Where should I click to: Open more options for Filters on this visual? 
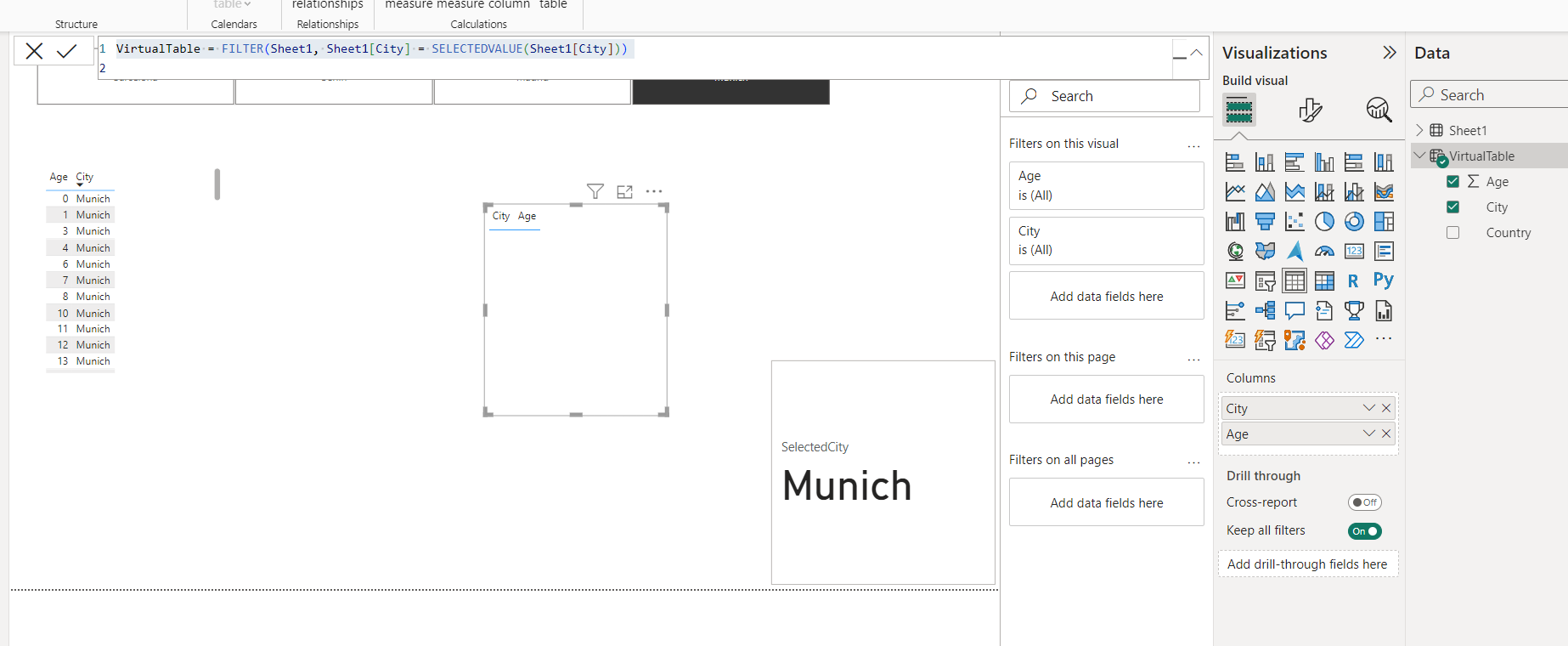pos(1193,145)
